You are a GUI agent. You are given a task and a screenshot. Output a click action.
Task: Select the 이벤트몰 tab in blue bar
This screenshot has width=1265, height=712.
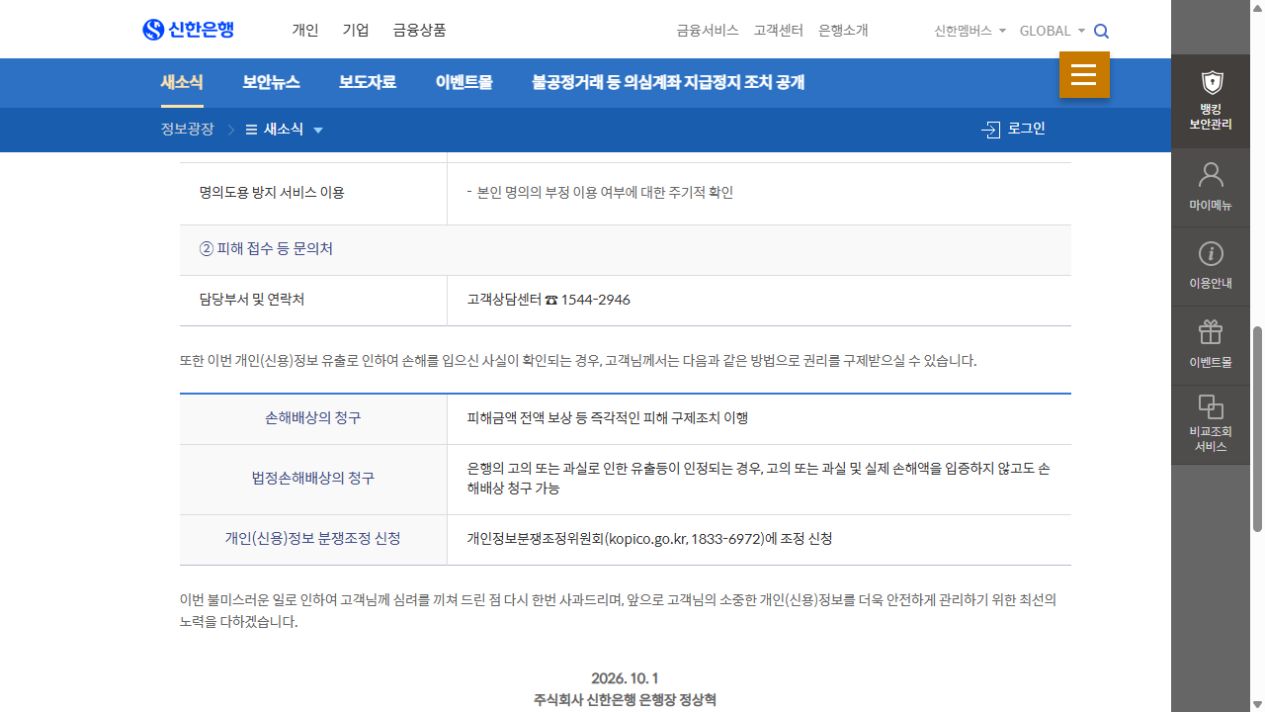(x=464, y=82)
